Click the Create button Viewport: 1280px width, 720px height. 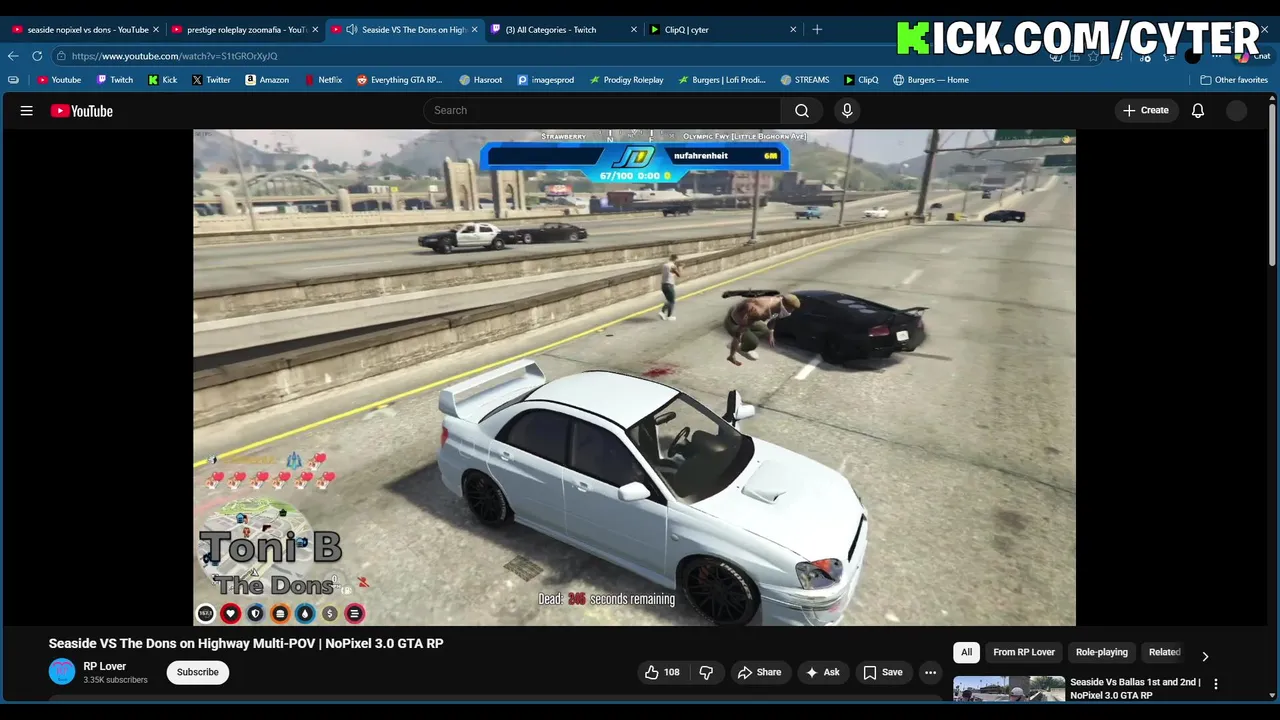pos(1146,110)
